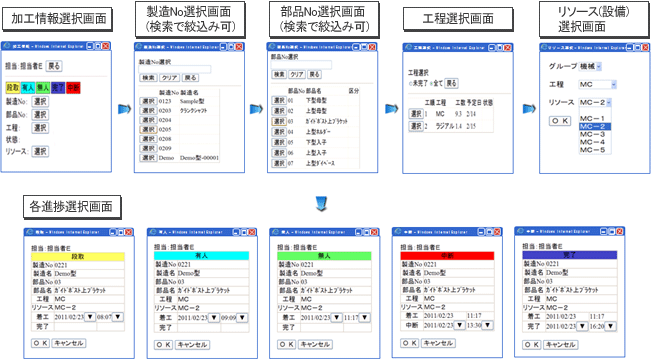This screenshot has width=652, height=361.
Task: Click the 製造No search input field
Action: [x=175, y=69]
